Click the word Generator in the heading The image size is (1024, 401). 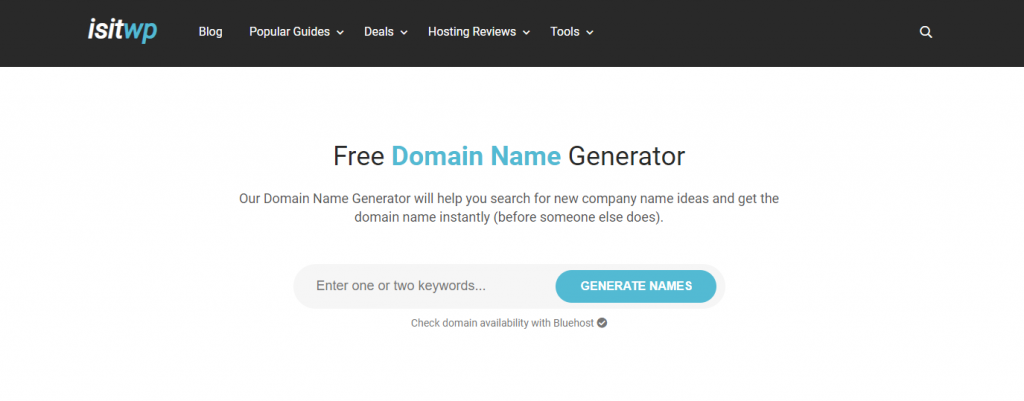click(626, 156)
